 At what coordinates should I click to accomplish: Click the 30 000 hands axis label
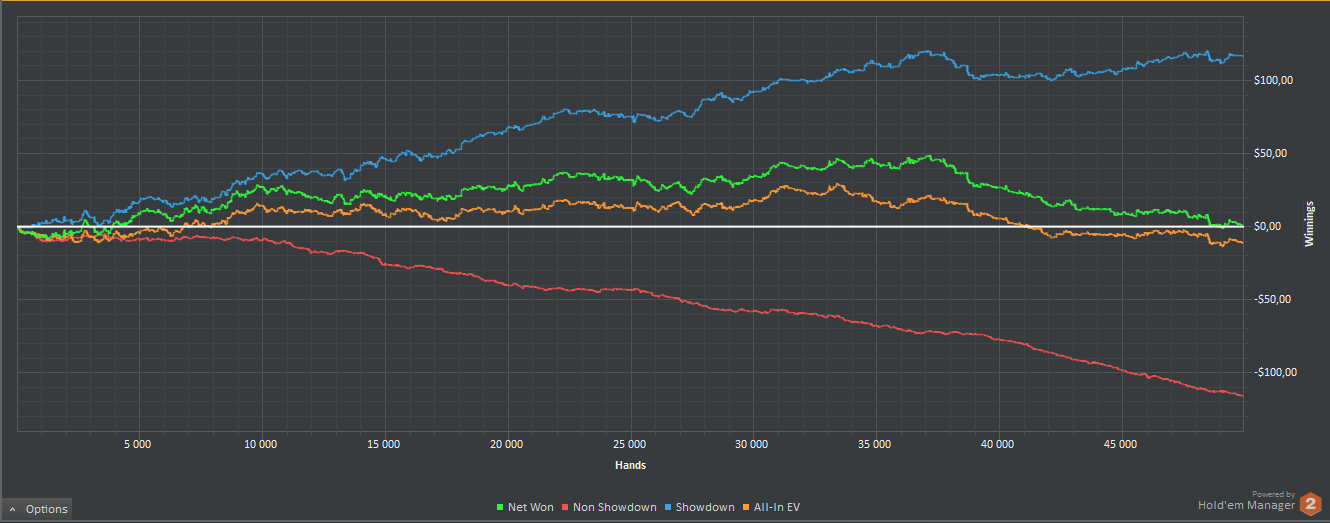click(752, 443)
